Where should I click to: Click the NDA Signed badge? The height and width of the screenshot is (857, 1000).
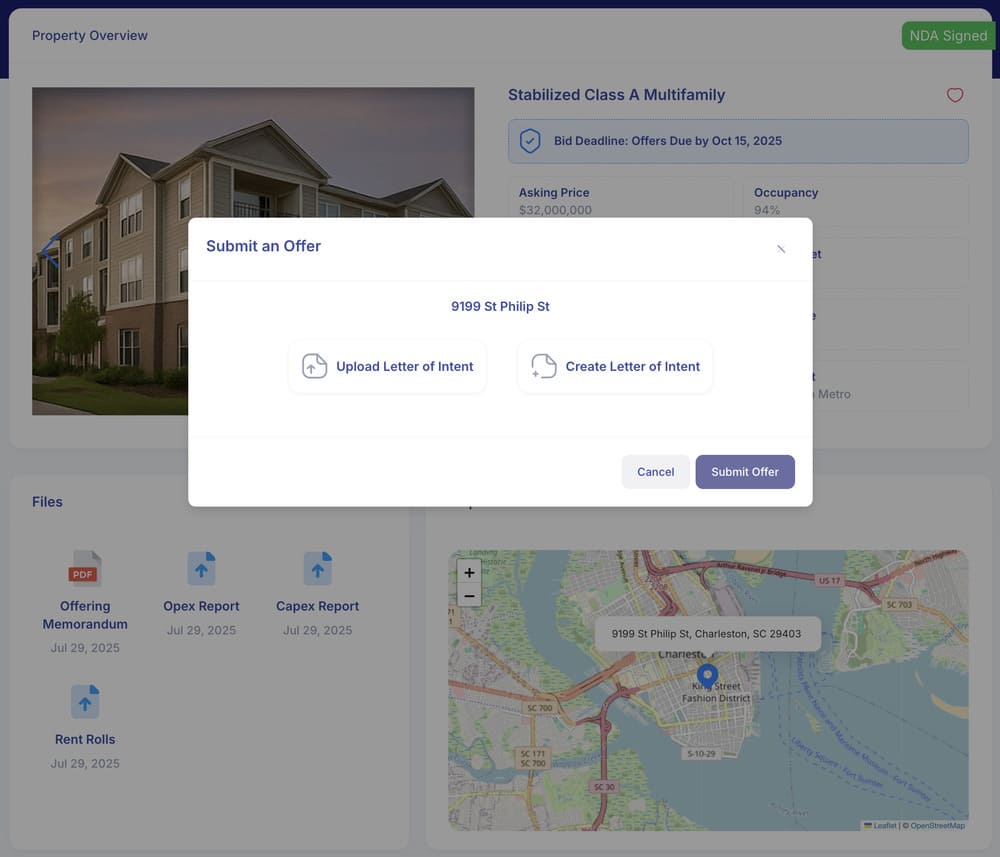pos(947,35)
